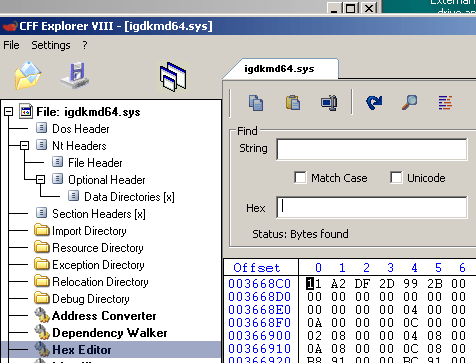Viewport: 476px width, 363px height.
Task: Collapse the Nt Headers tree node
Action: tap(24, 146)
